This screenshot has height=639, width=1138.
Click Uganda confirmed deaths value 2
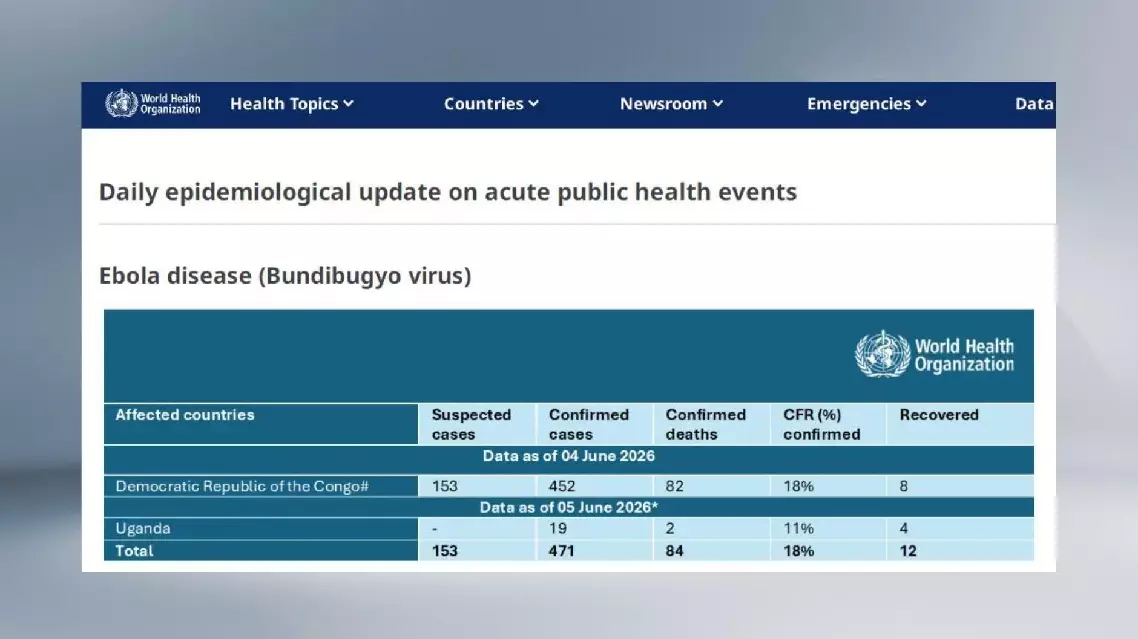pyautogui.click(x=670, y=529)
